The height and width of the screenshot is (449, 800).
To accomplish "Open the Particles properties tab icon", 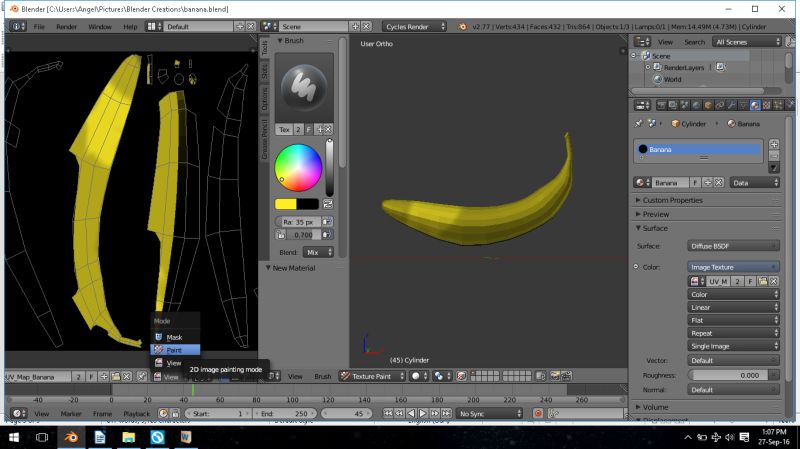I will pos(778,105).
